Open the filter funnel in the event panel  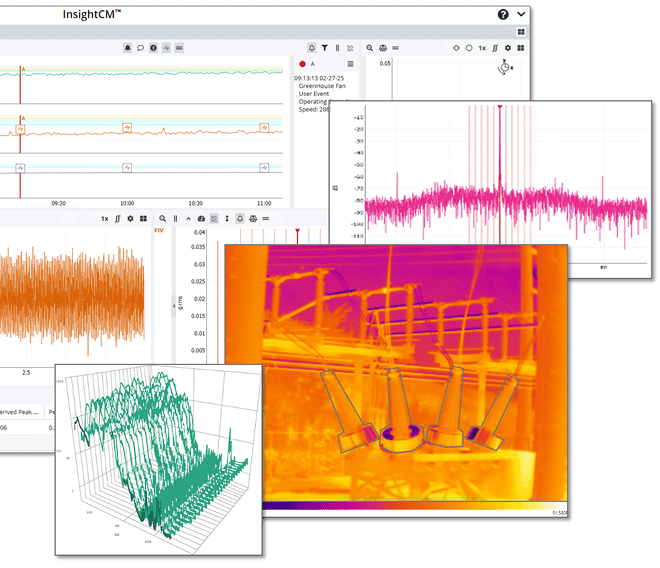point(325,48)
